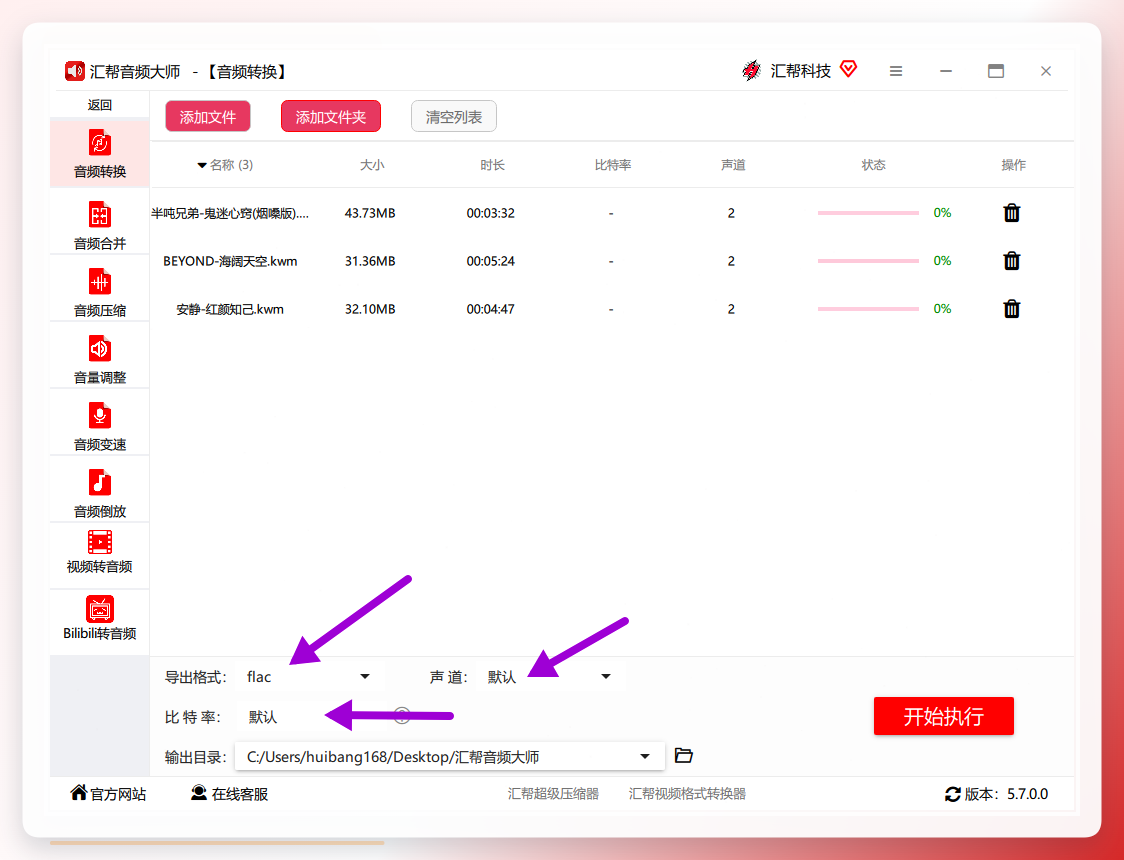Select the file name 安静-红颜知己.kwm
Screen dimensions: 1124x860
tap(230, 310)
